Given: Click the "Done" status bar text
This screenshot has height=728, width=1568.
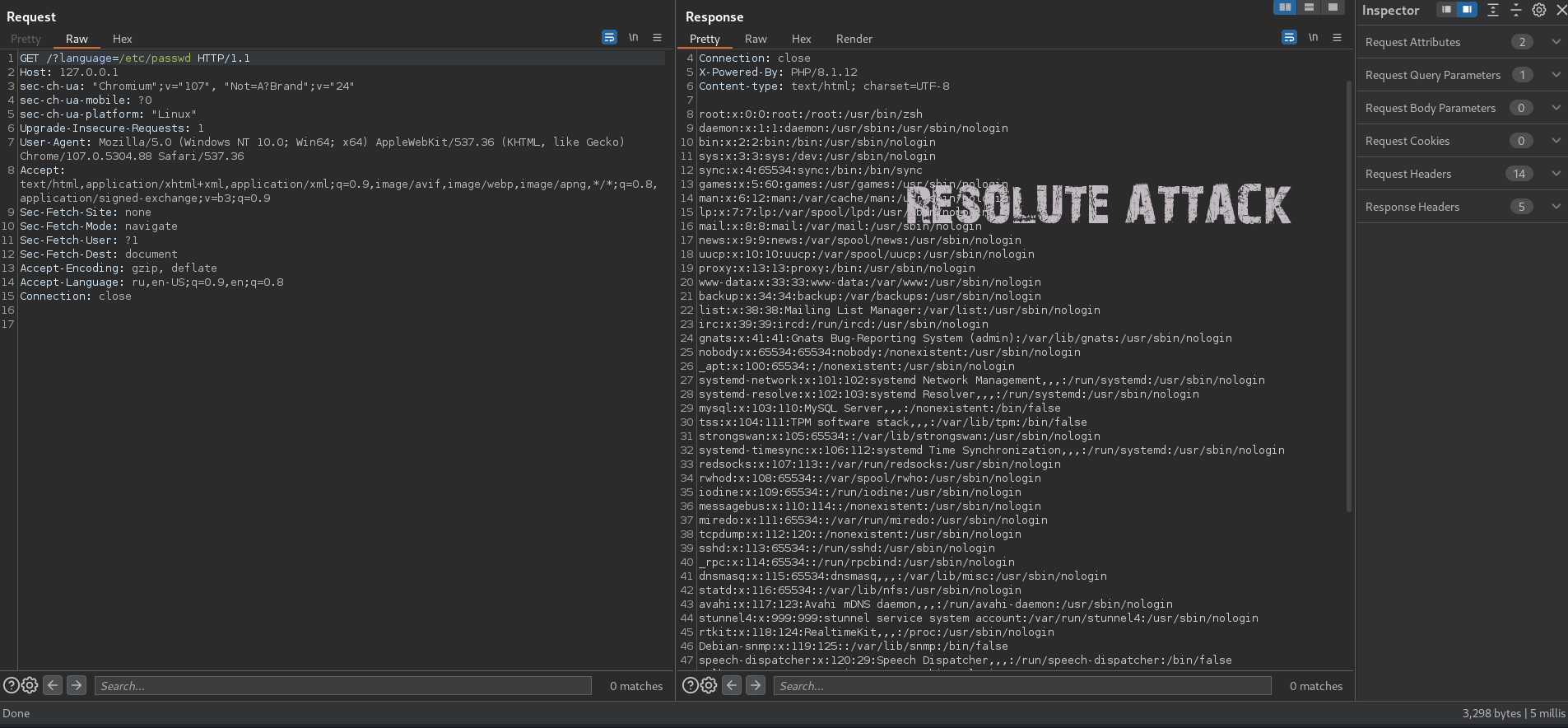Looking at the screenshot, I should coord(16,713).
